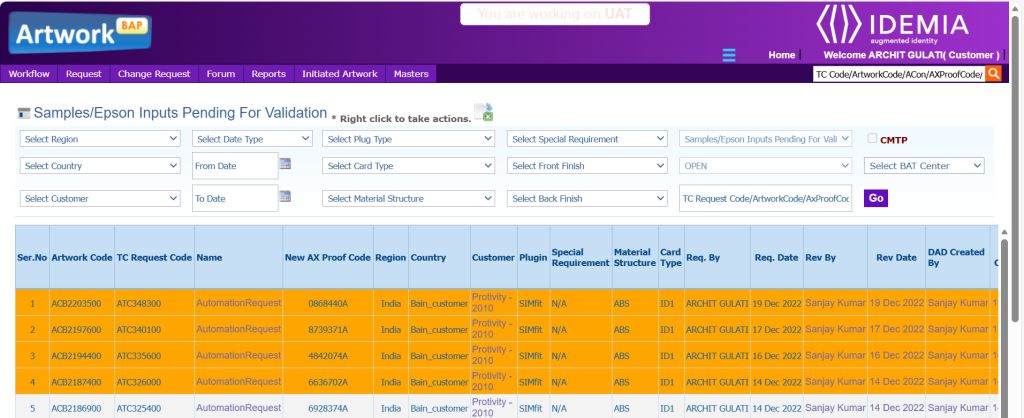Expand the Select Region dropdown
This screenshot has width=1024, height=418.
[100, 139]
